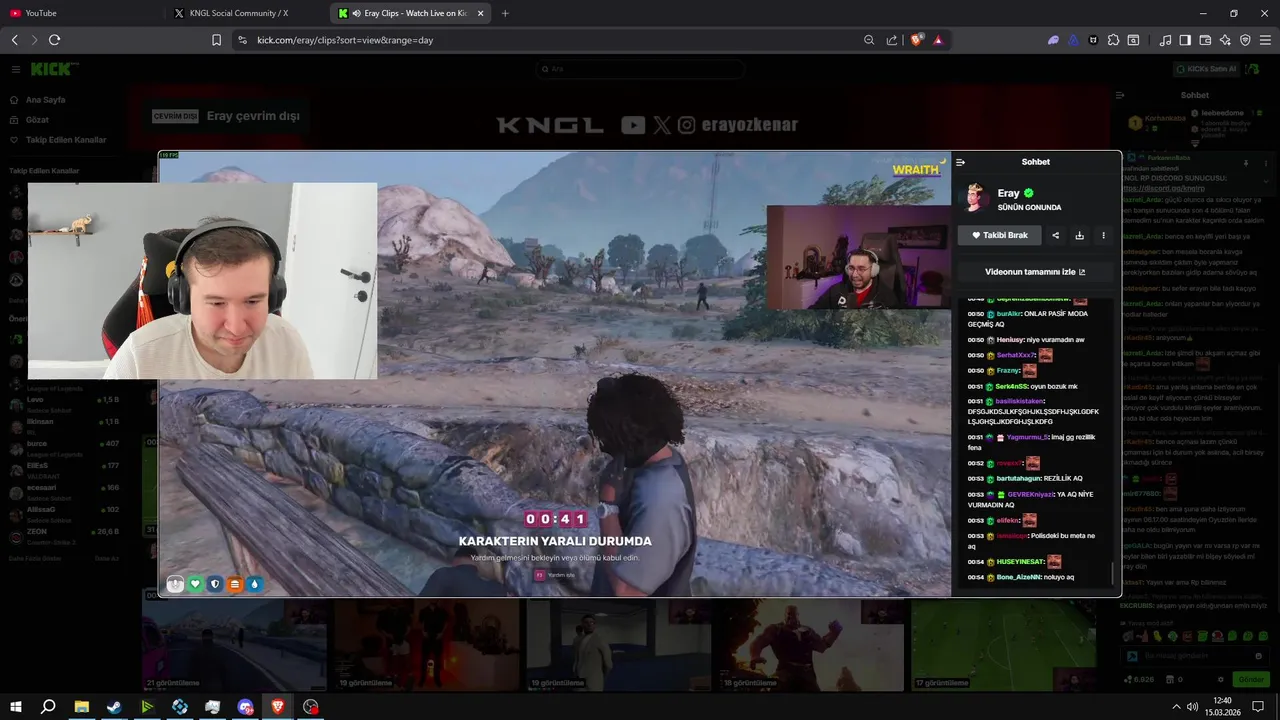The width and height of the screenshot is (1280, 720).
Task: Bookmark this page with bookmark icon
Action: 216,40
